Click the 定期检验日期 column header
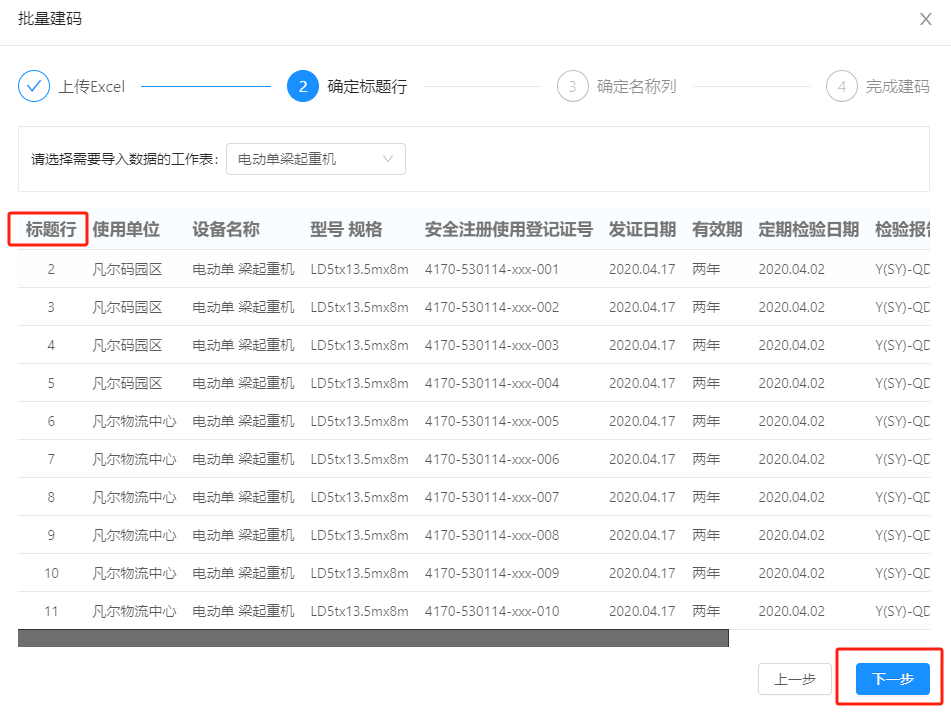 pyautogui.click(x=808, y=230)
